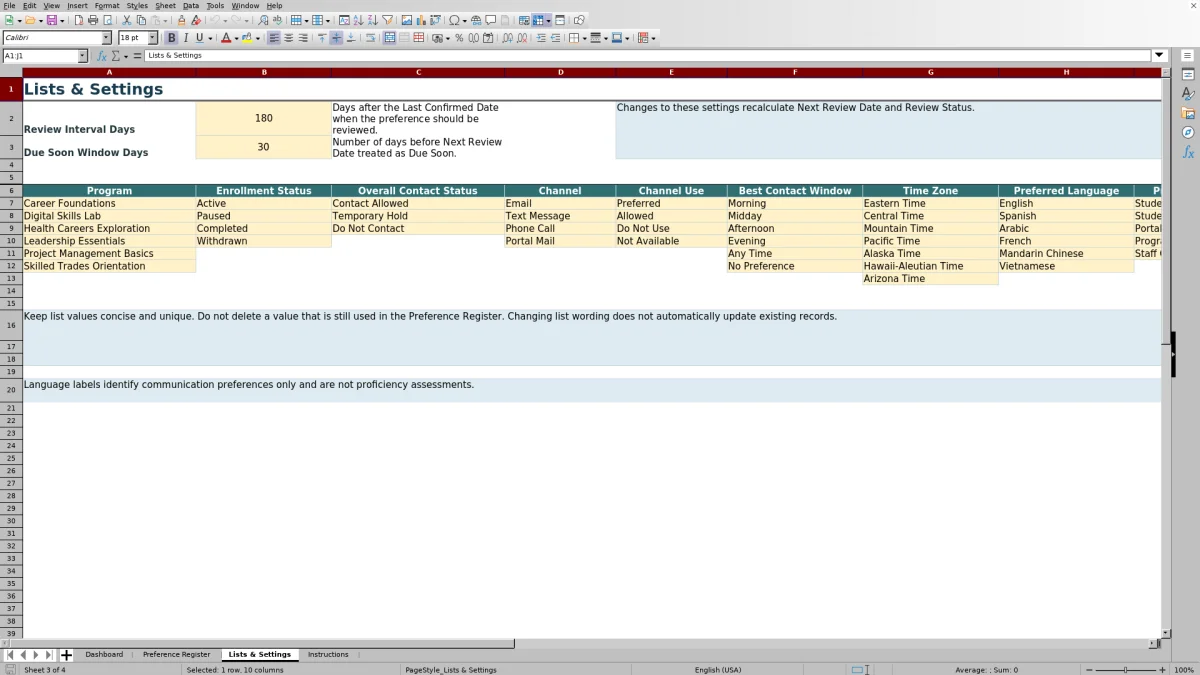1200x675 pixels.
Task: Switch to the Instructions sheet tab
Action: [x=328, y=655]
